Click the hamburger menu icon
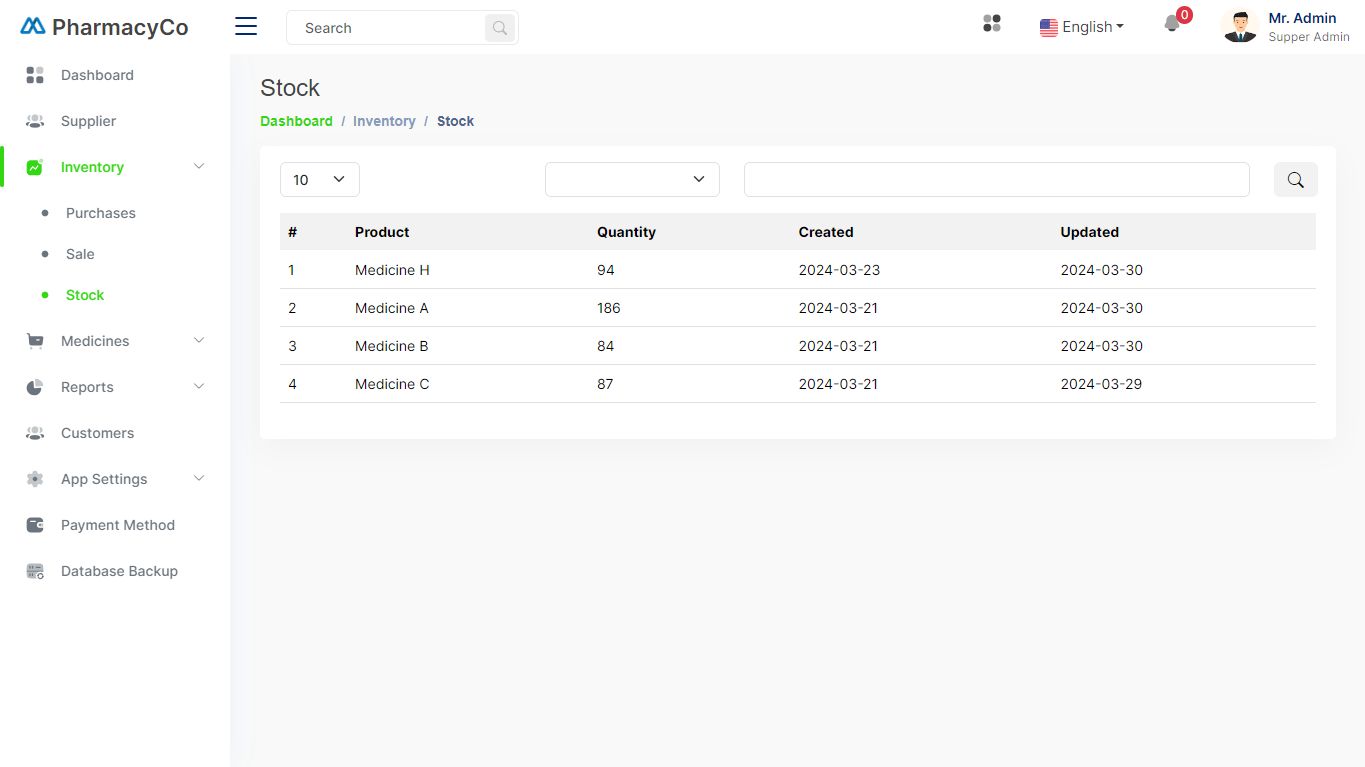The image size is (1365, 767). (246, 27)
